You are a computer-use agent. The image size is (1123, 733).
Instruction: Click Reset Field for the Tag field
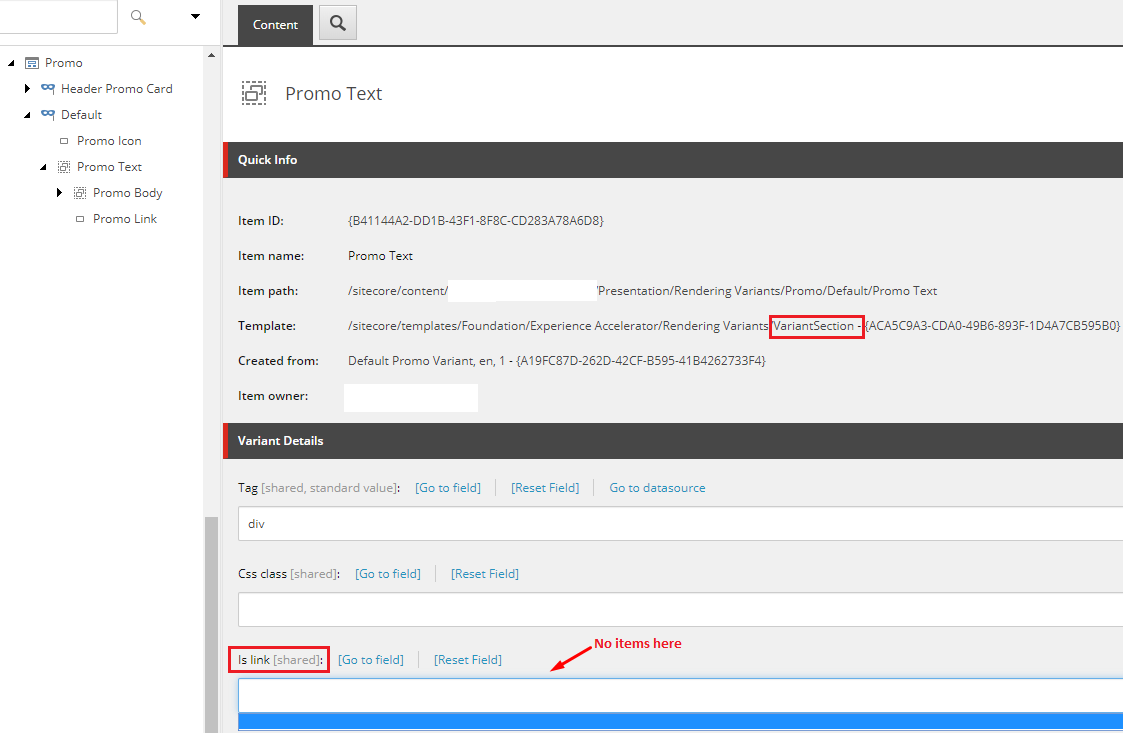tap(545, 487)
